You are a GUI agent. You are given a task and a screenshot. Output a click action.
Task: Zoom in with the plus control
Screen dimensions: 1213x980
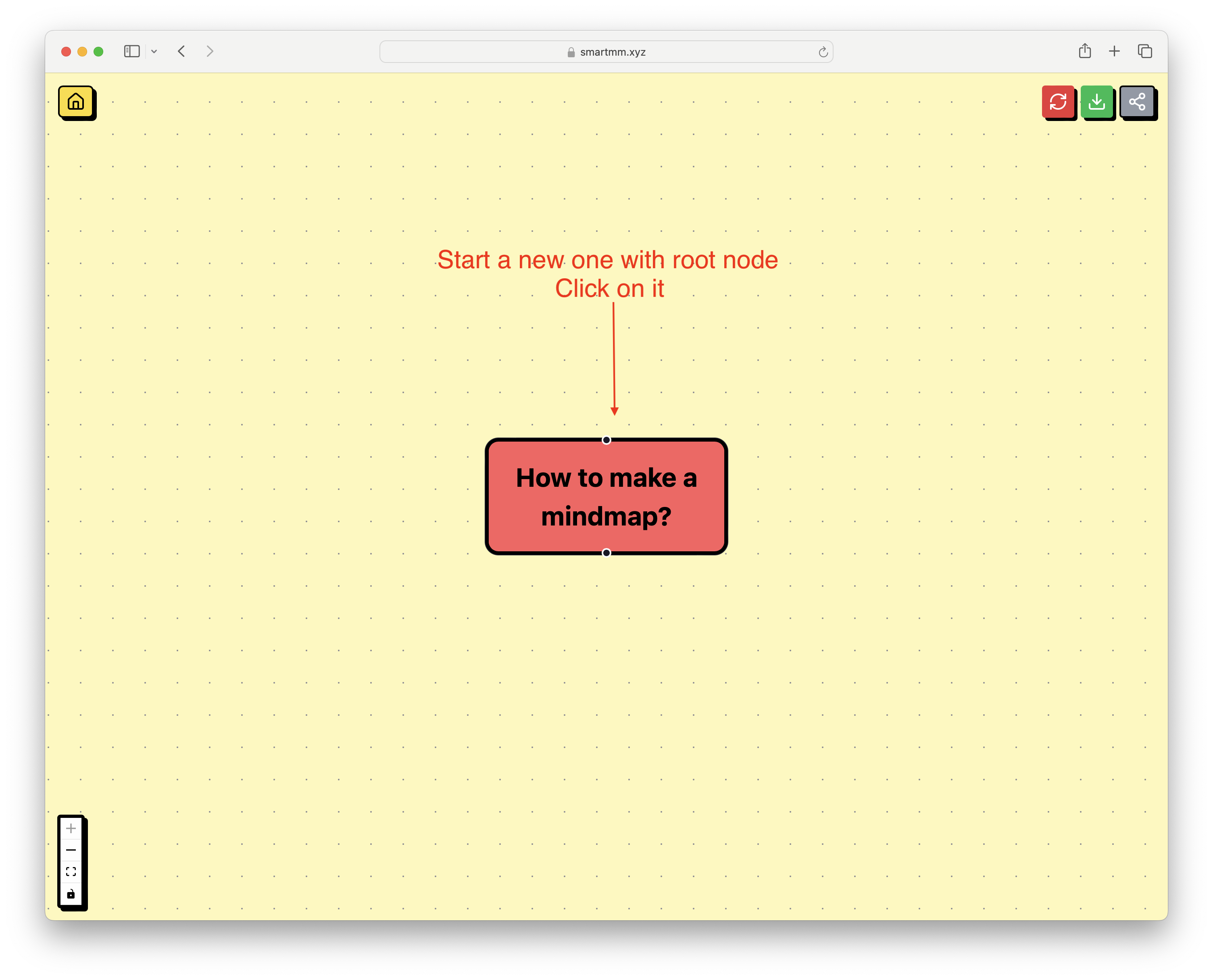click(x=71, y=828)
